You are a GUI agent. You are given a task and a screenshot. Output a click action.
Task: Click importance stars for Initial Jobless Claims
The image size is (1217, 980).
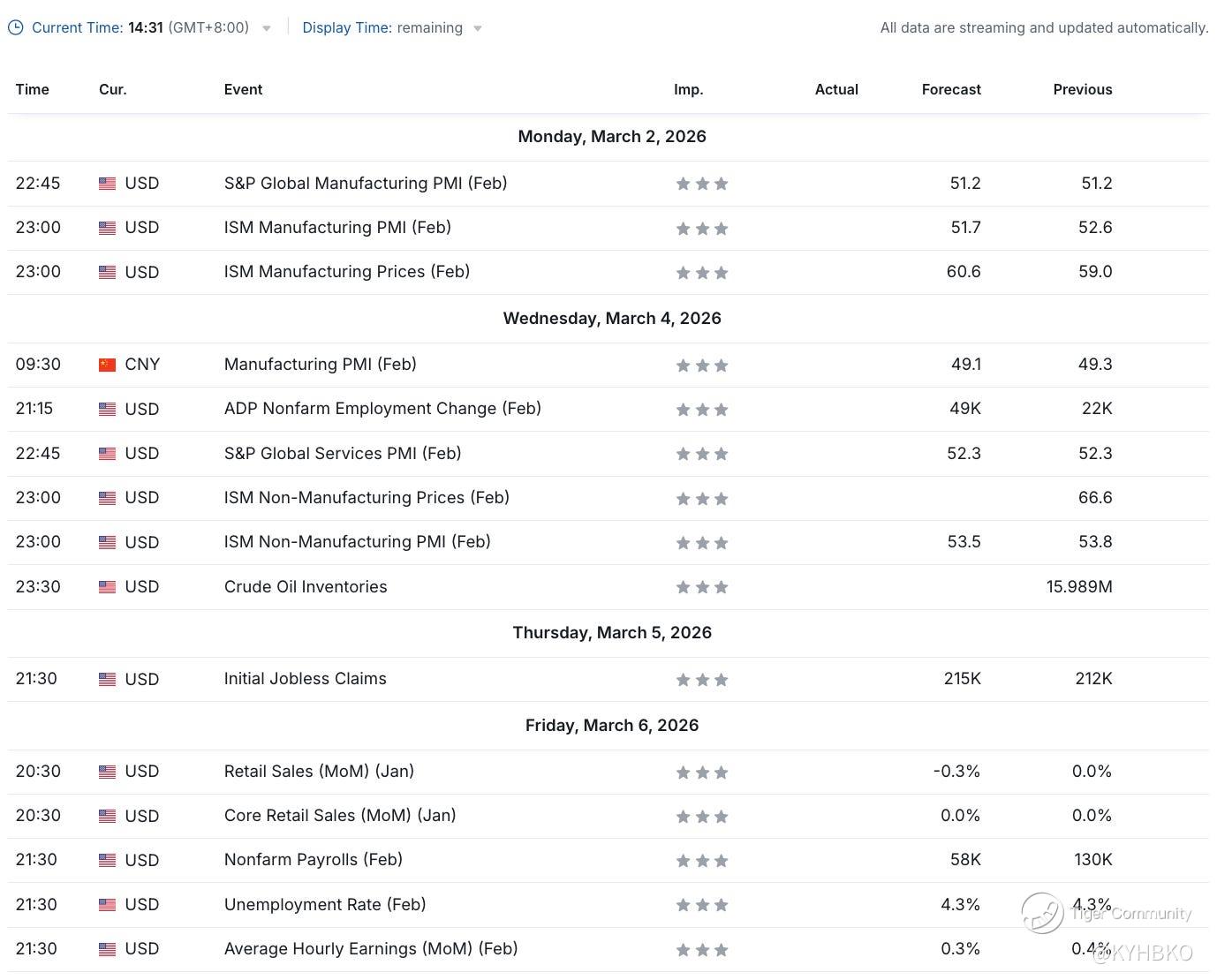click(702, 680)
